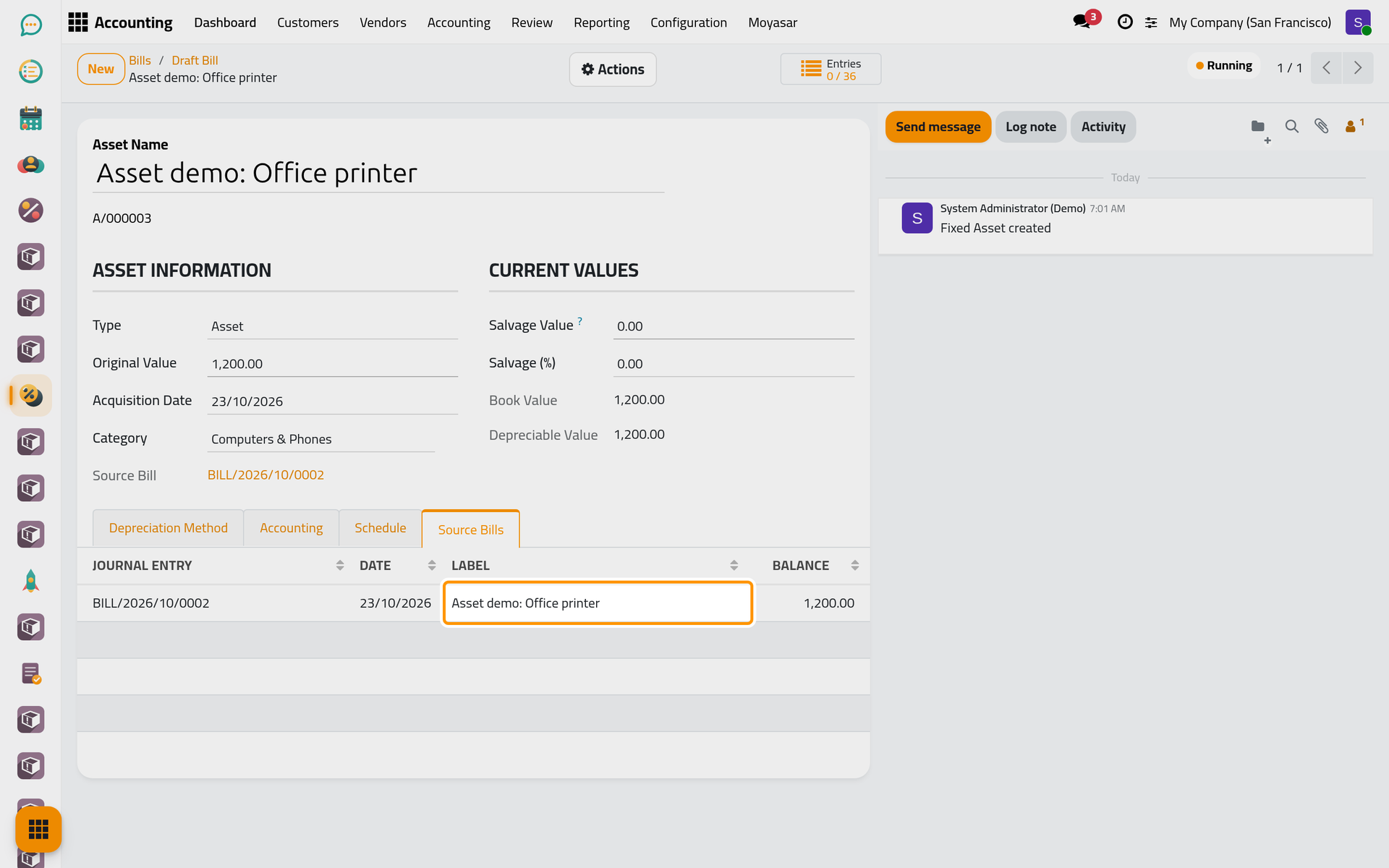Go to next record arrow
The image size is (1389, 868).
1358,68
